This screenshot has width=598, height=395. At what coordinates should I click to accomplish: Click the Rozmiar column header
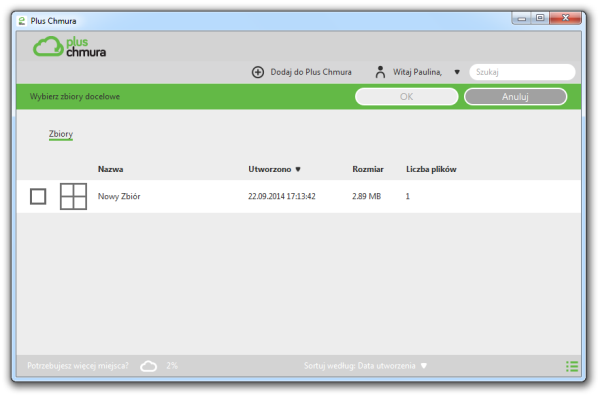(368, 169)
